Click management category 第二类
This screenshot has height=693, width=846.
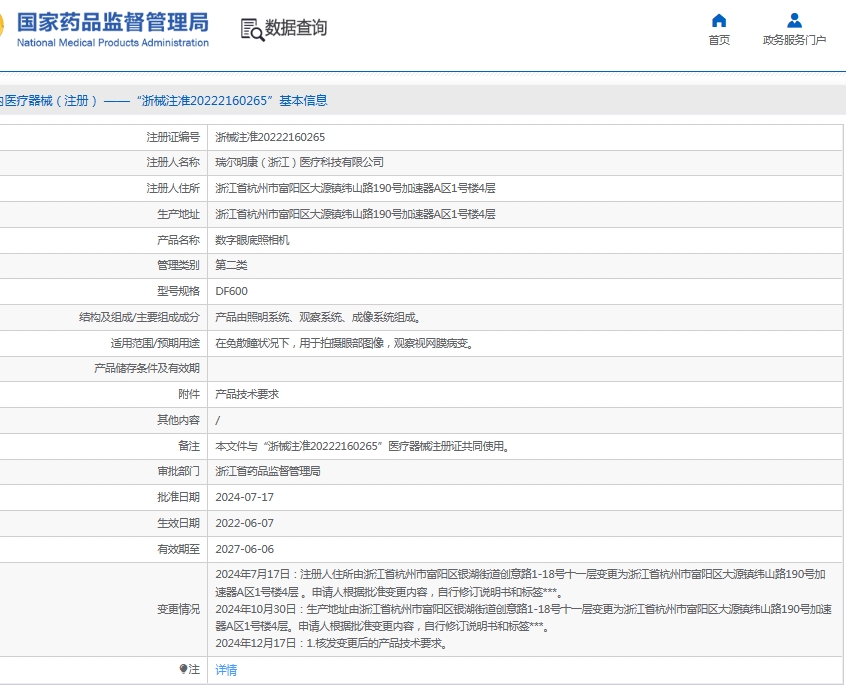pyautogui.click(x=231, y=265)
